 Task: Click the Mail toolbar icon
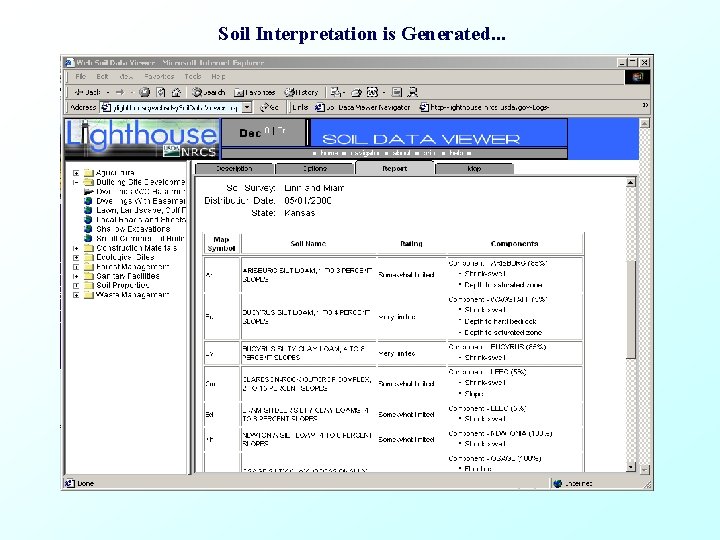[336, 92]
